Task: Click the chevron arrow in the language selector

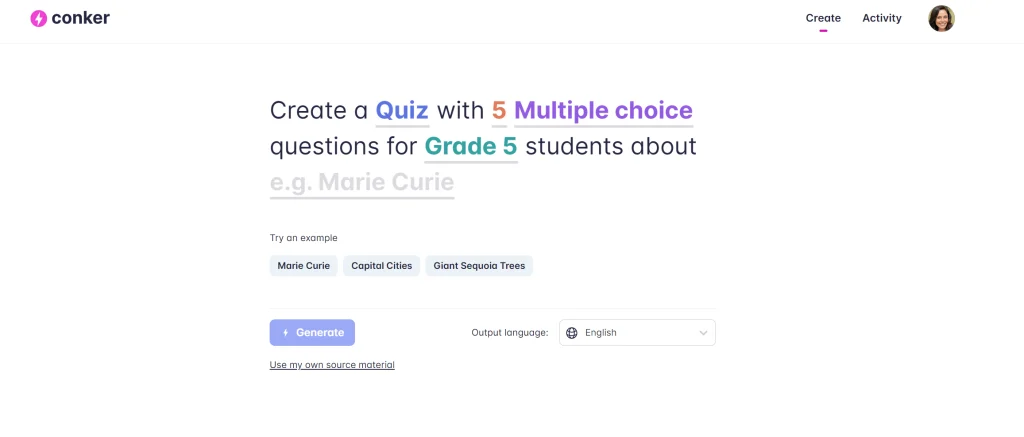Action: tap(702, 333)
